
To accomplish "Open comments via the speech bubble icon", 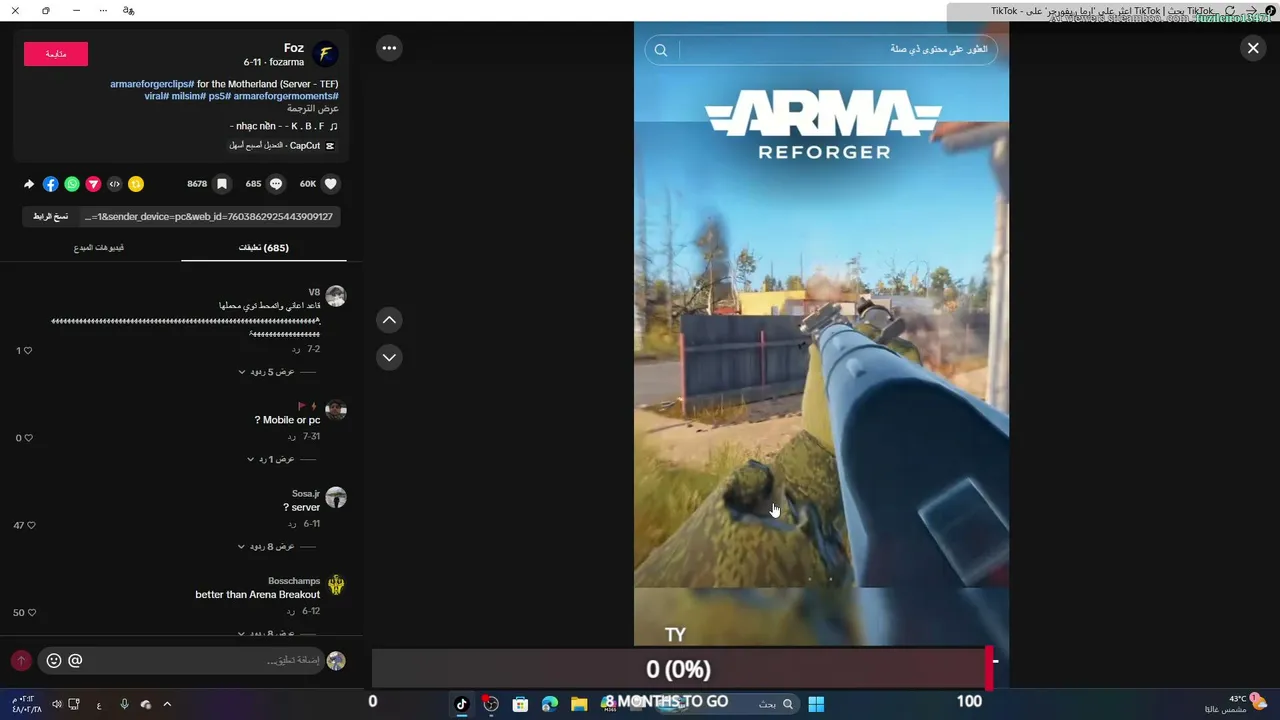I will (x=276, y=184).
